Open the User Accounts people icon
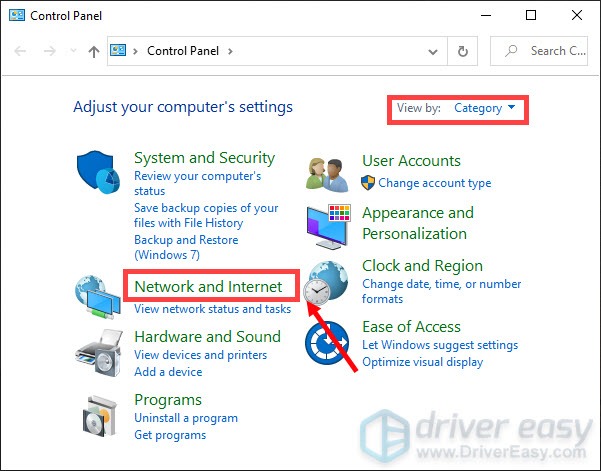The width and height of the screenshot is (601, 471). pos(328,173)
